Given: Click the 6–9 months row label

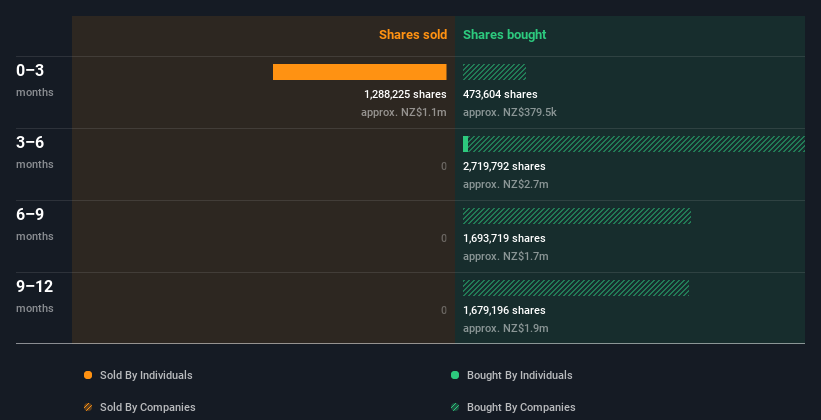Looking at the screenshot, I should (35, 224).
